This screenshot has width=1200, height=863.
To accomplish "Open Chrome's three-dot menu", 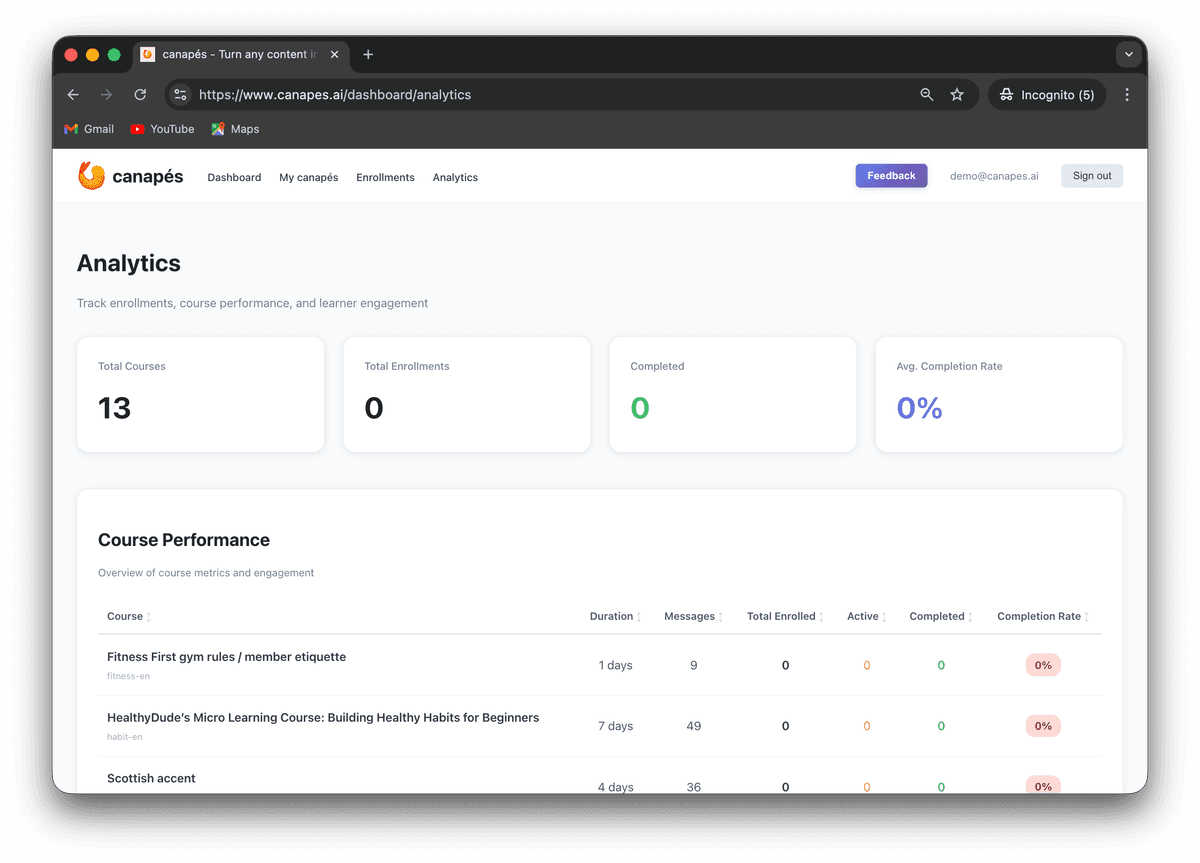I will [x=1126, y=94].
